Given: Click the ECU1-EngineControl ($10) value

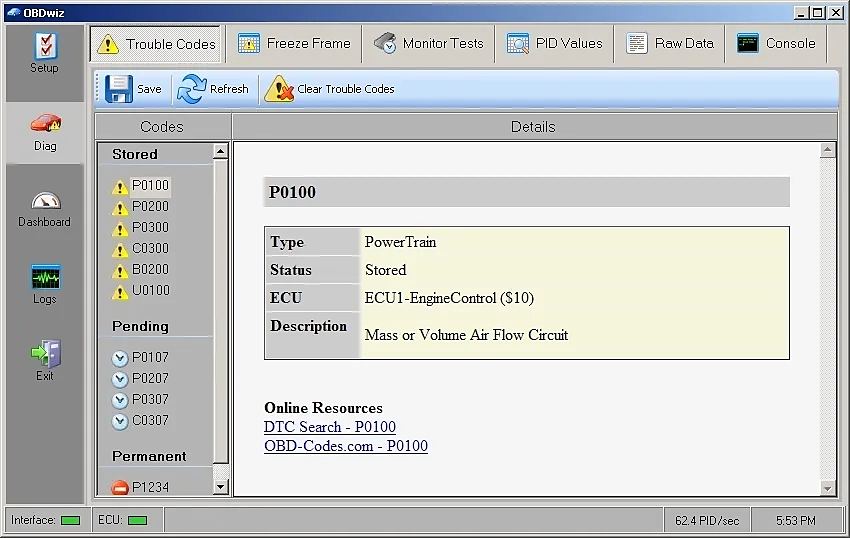Looking at the screenshot, I should (449, 298).
